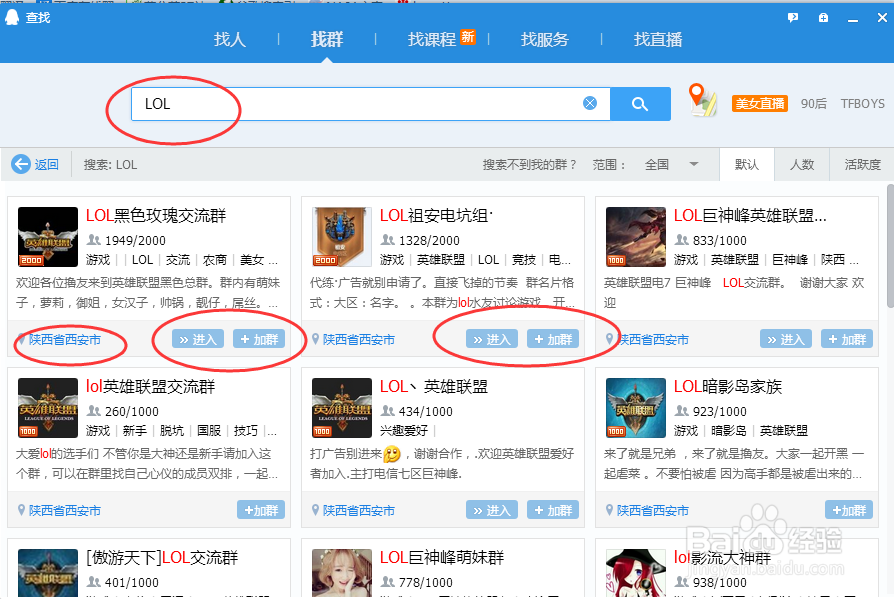
Task: Open LOL暗影岛家族 group avatar
Action: [636, 408]
